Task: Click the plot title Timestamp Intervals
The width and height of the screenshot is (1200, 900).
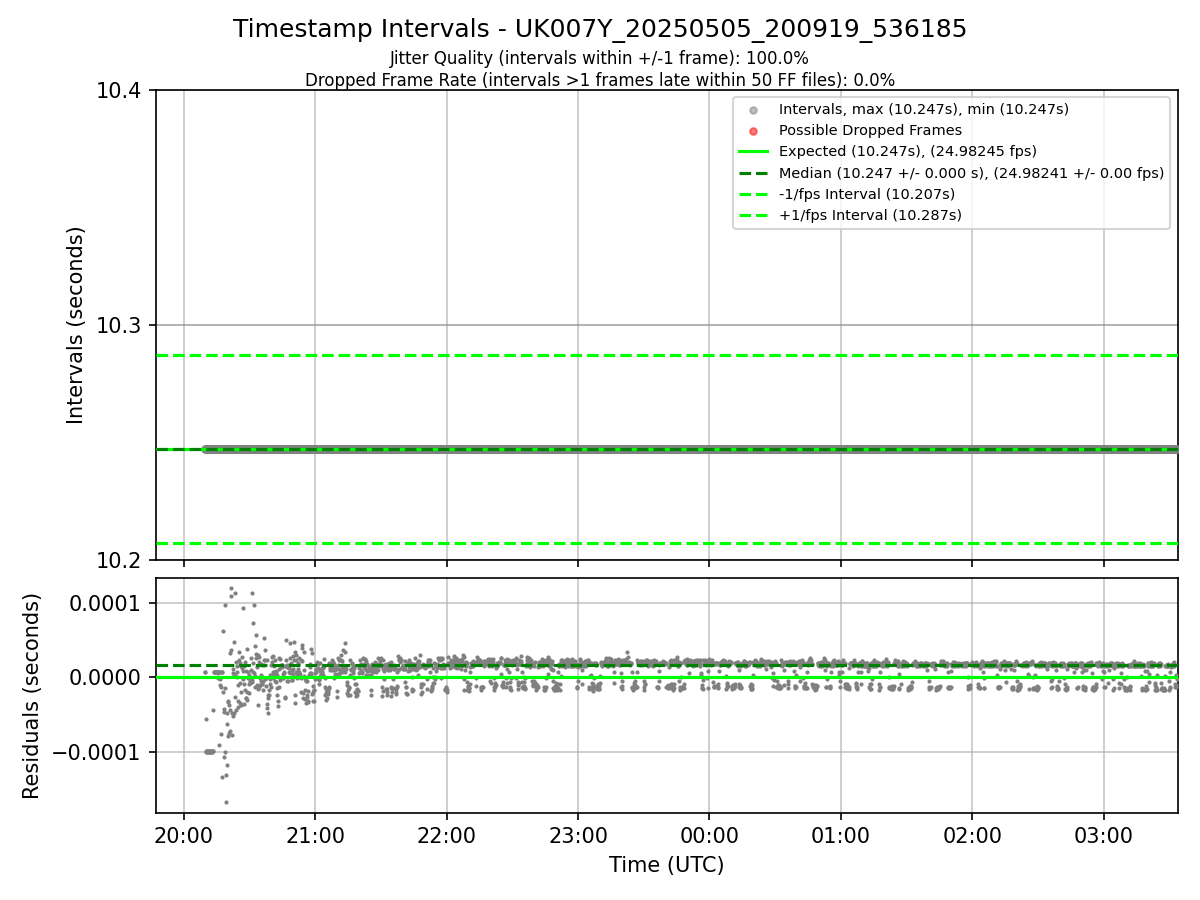Action: click(600, 29)
